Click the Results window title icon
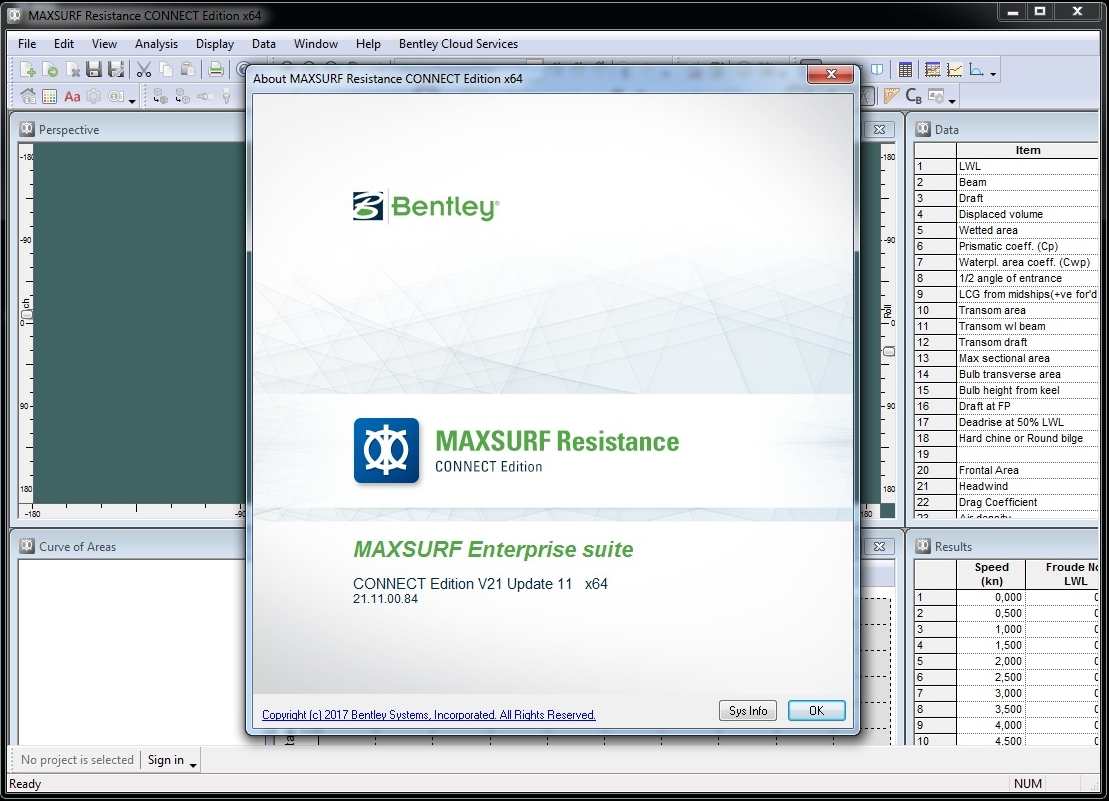This screenshot has width=1109, height=801. [923, 546]
